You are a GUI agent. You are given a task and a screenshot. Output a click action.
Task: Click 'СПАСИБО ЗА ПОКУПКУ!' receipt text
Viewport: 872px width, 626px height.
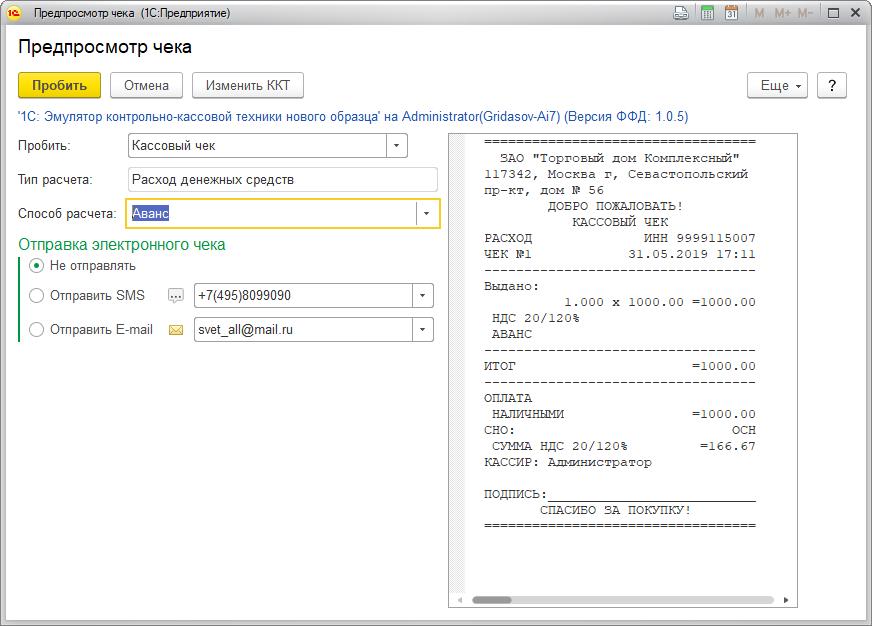click(616, 510)
